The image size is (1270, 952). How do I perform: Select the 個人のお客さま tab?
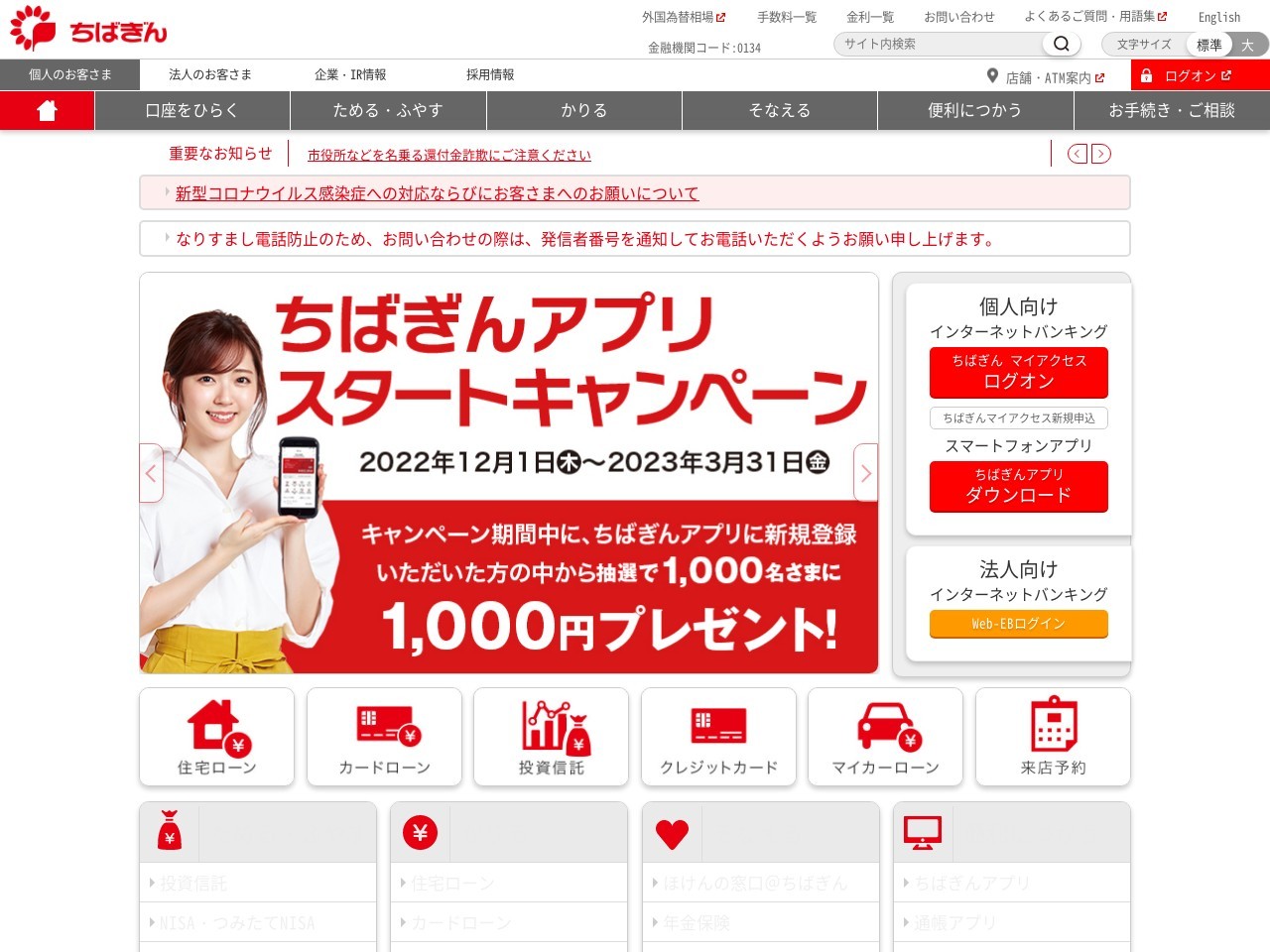point(69,75)
